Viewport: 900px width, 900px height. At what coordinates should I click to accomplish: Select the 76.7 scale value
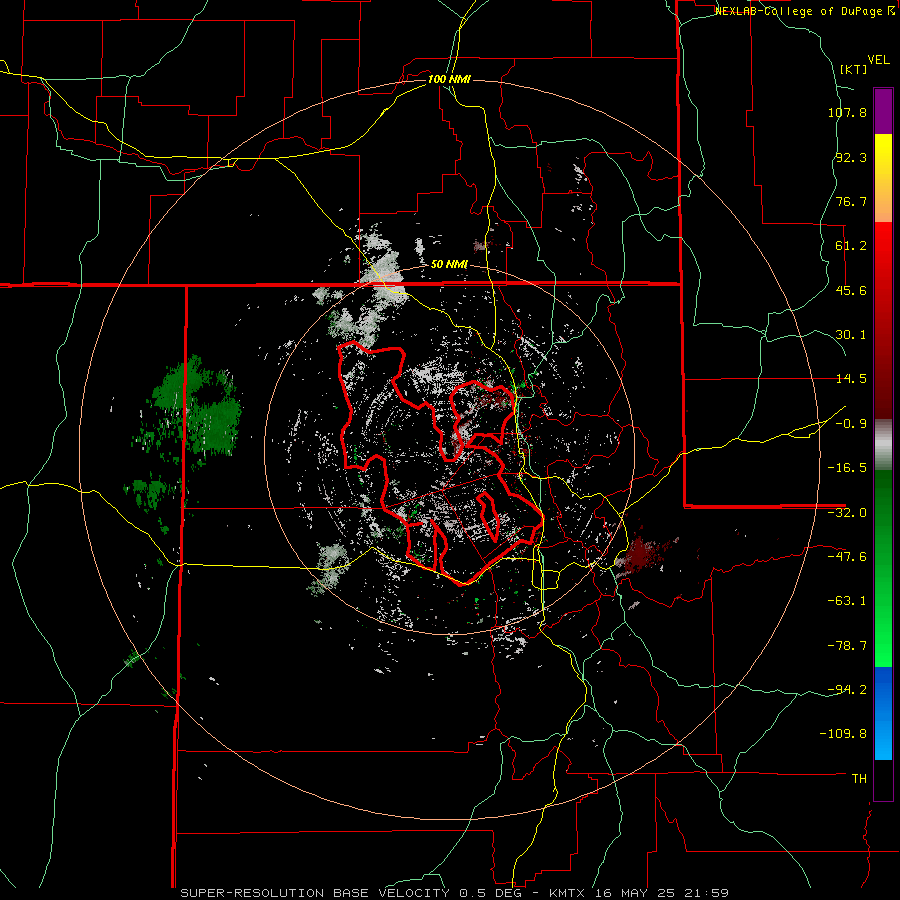click(x=851, y=201)
